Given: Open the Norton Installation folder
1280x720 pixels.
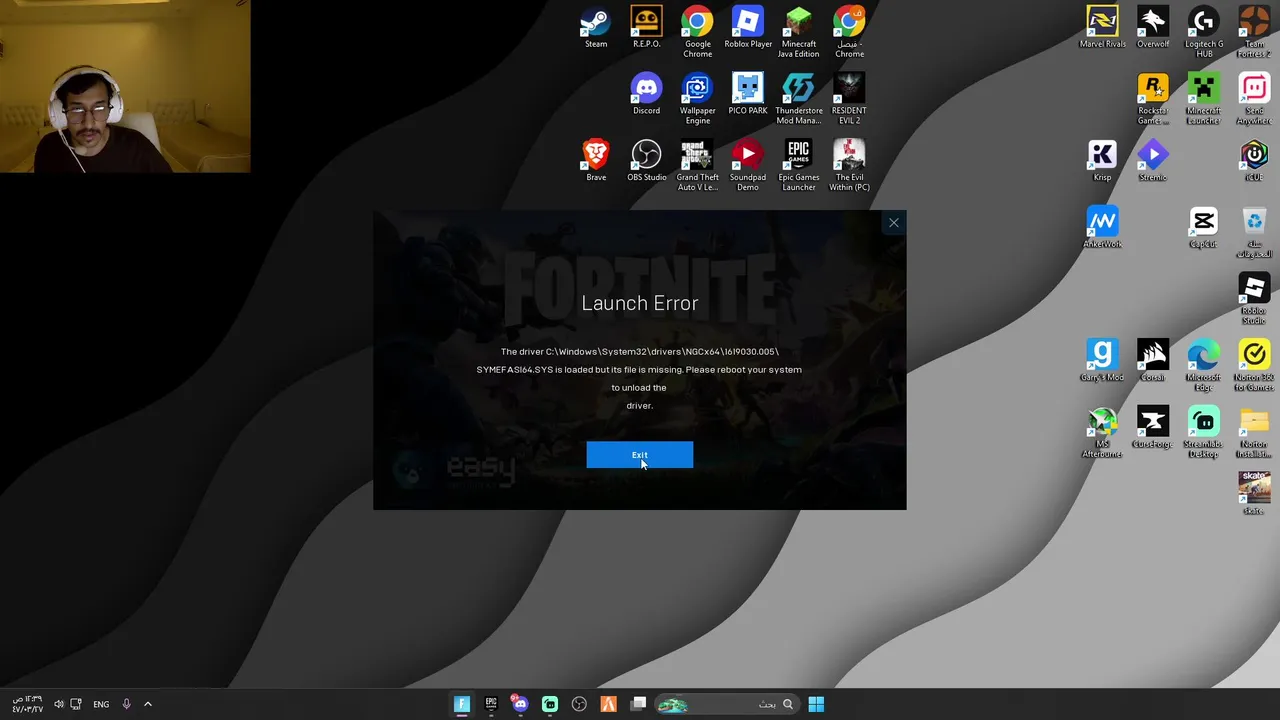Looking at the screenshot, I should click(1254, 433).
